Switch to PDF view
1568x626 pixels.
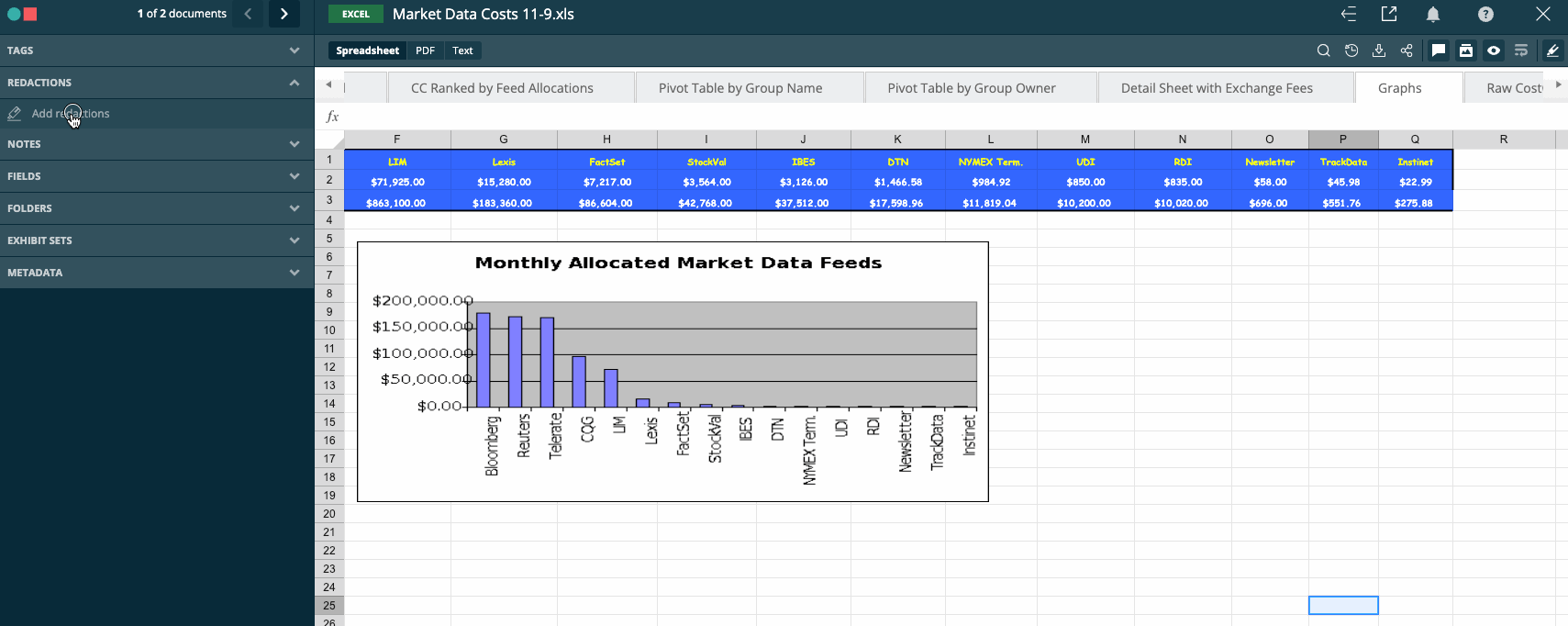pyautogui.click(x=425, y=50)
